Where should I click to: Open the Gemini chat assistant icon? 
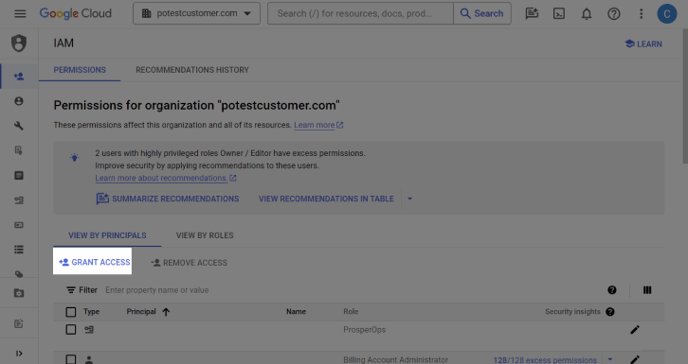532,14
